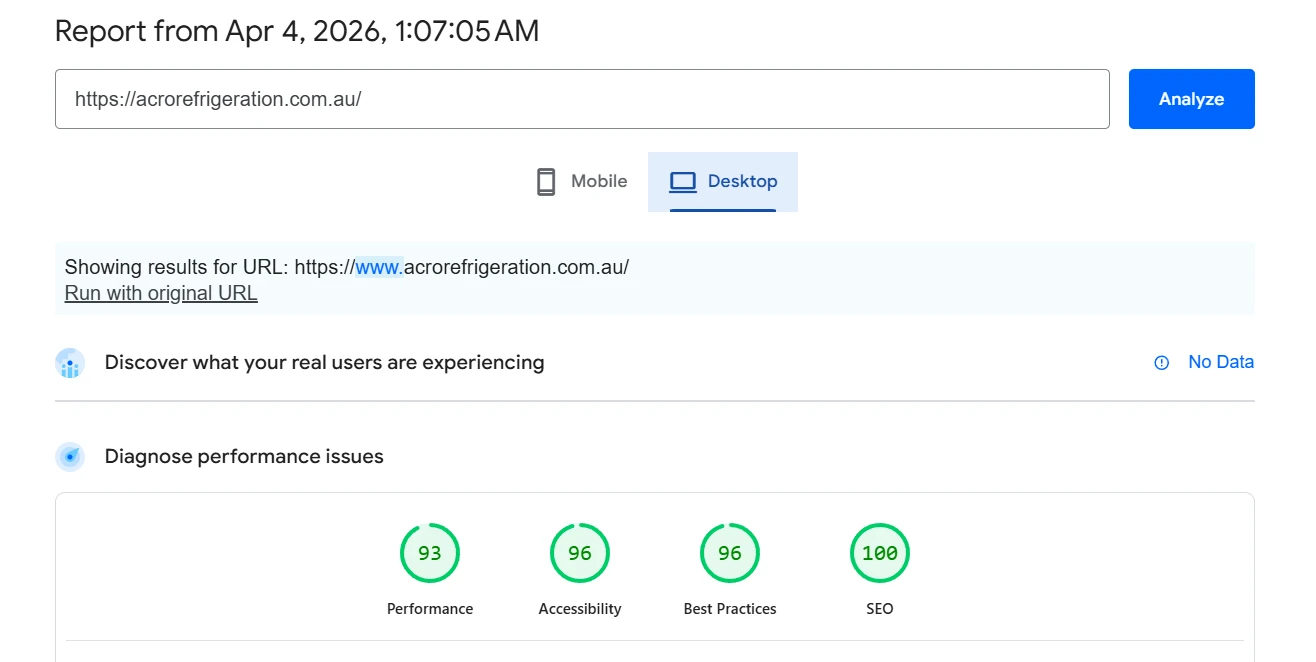This screenshot has height=662, width=1316.
Task: Click the report date heading
Action: [x=297, y=31]
